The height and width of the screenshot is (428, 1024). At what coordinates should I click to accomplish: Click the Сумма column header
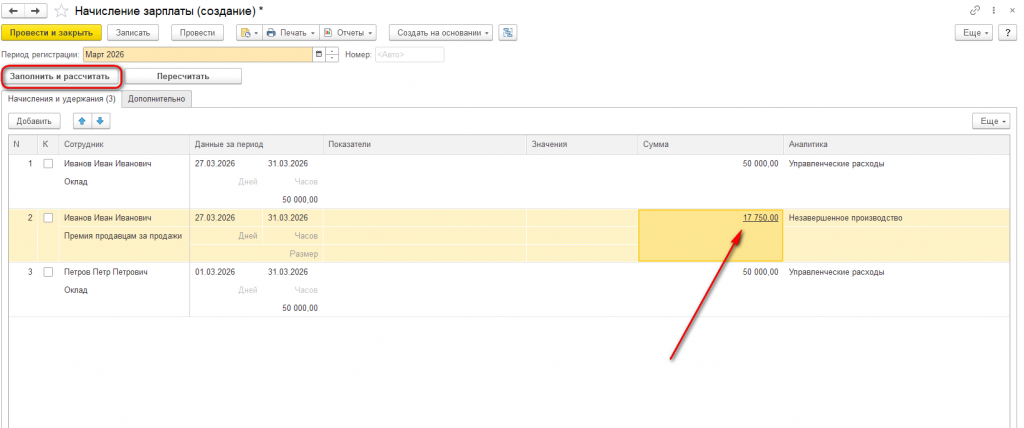pos(710,144)
